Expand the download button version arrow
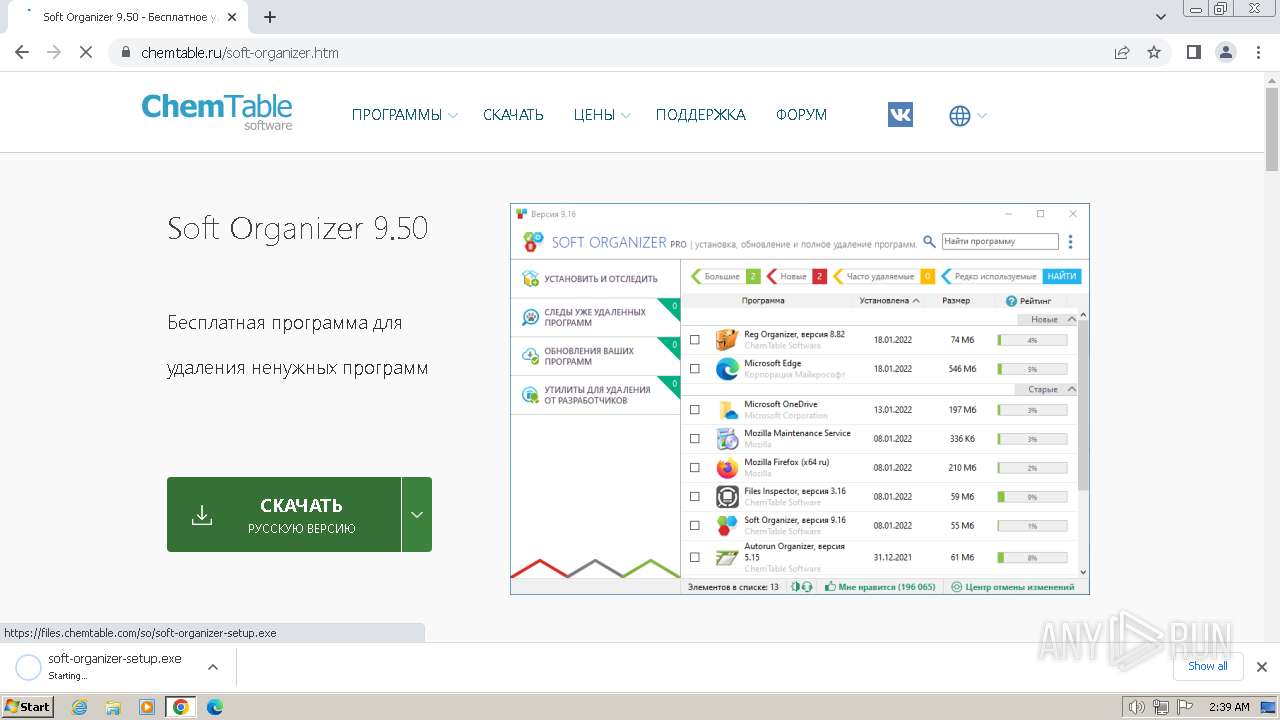This screenshot has height=720, width=1280. click(x=417, y=514)
